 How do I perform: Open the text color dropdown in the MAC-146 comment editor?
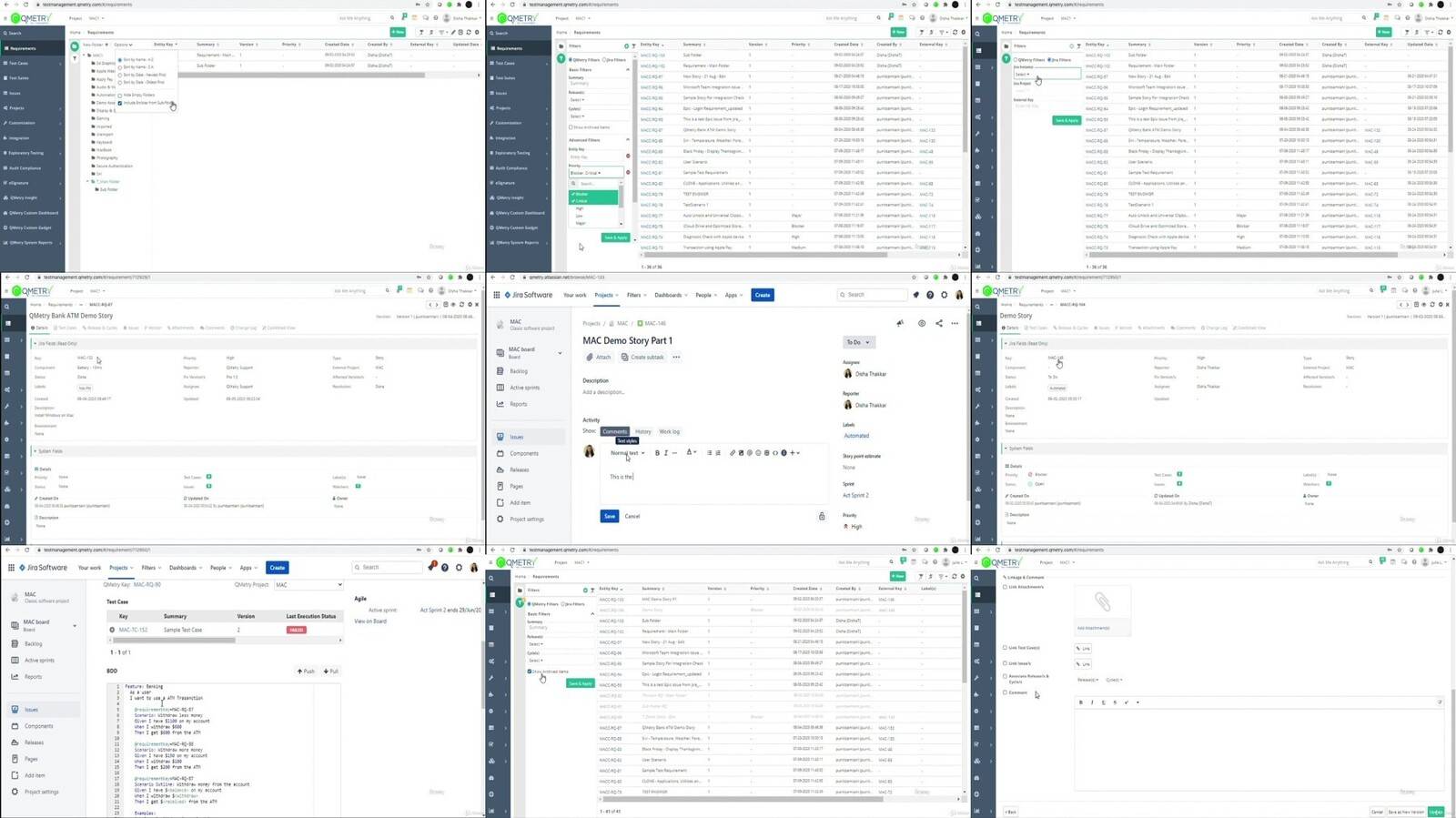pyautogui.click(x=691, y=453)
